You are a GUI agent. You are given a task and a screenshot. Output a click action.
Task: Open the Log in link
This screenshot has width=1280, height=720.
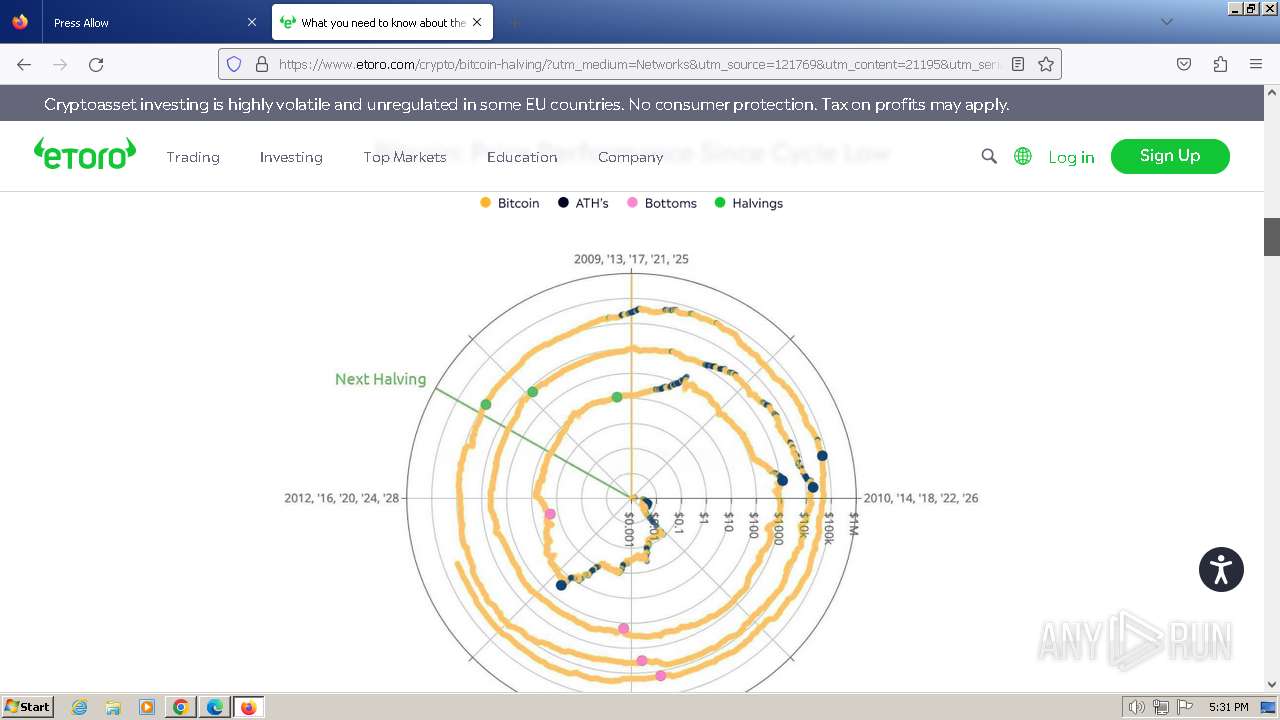click(x=1071, y=157)
